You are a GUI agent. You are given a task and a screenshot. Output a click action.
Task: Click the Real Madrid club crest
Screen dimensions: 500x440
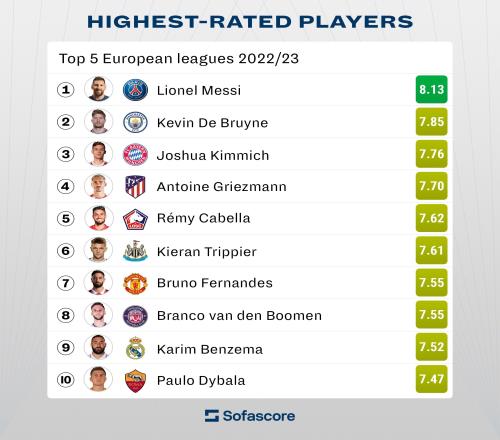(x=135, y=348)
